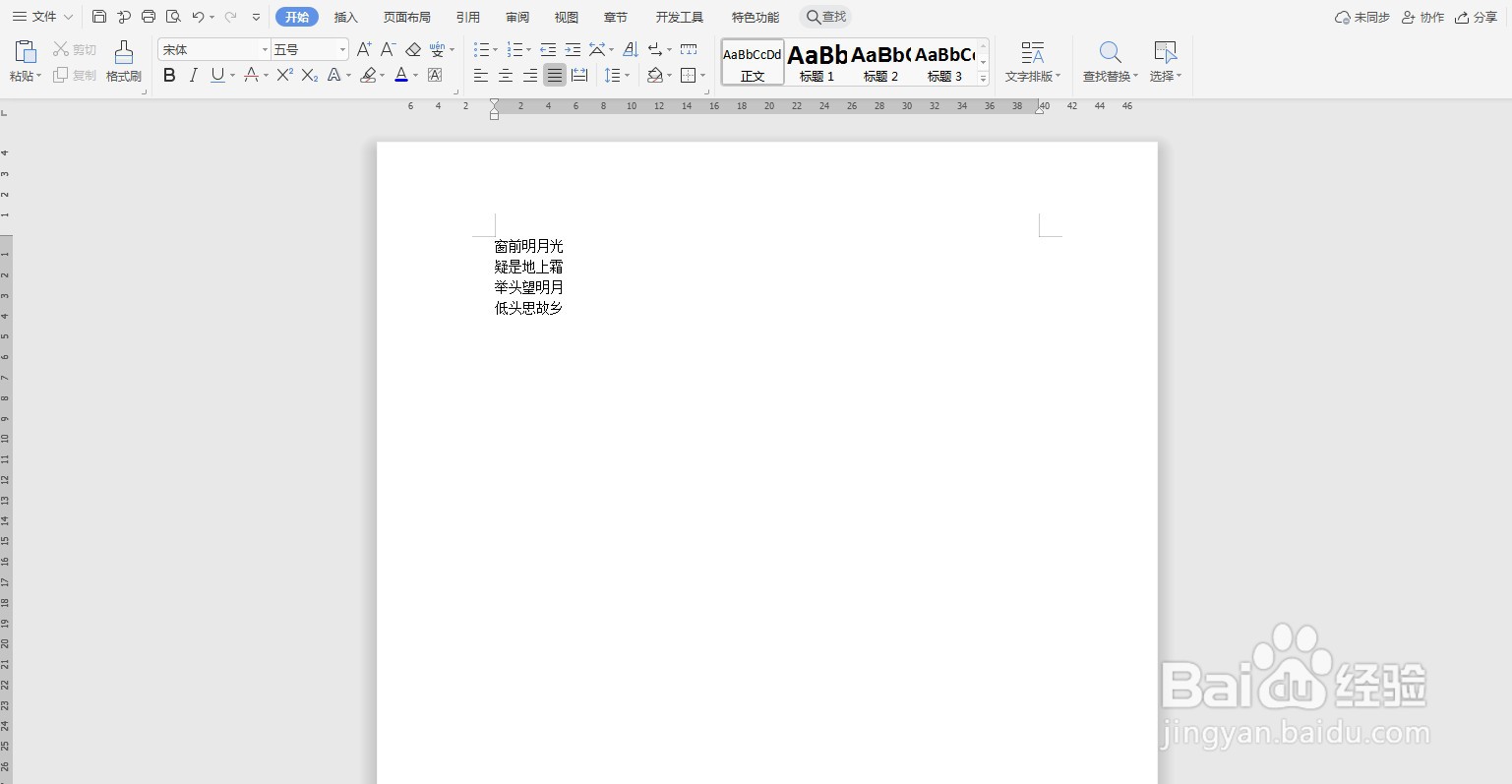Click the 查找 search box
Image resolution: width=1512 pixels, height=784 pixels.
tap(826, 17)
